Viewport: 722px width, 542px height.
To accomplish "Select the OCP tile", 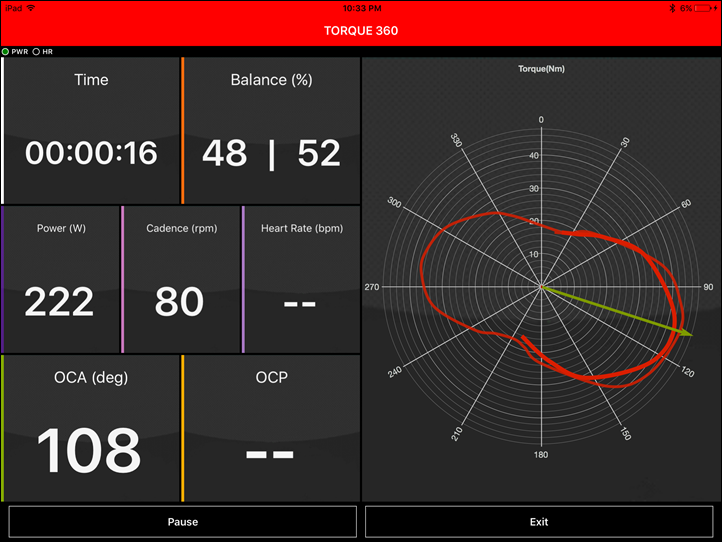I will click(x=271, y=428).
